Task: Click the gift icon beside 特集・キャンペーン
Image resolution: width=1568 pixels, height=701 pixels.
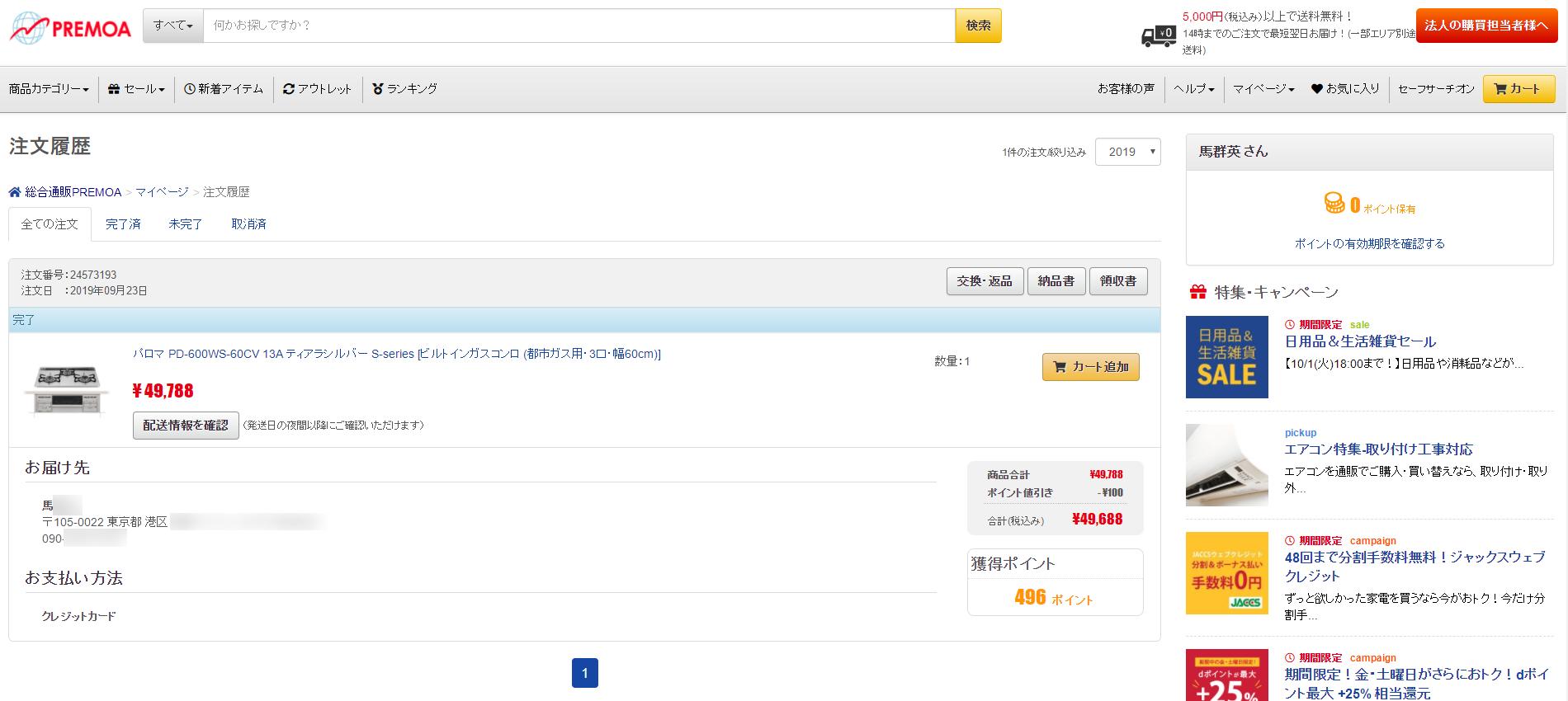Action: tap(1198, 292)
